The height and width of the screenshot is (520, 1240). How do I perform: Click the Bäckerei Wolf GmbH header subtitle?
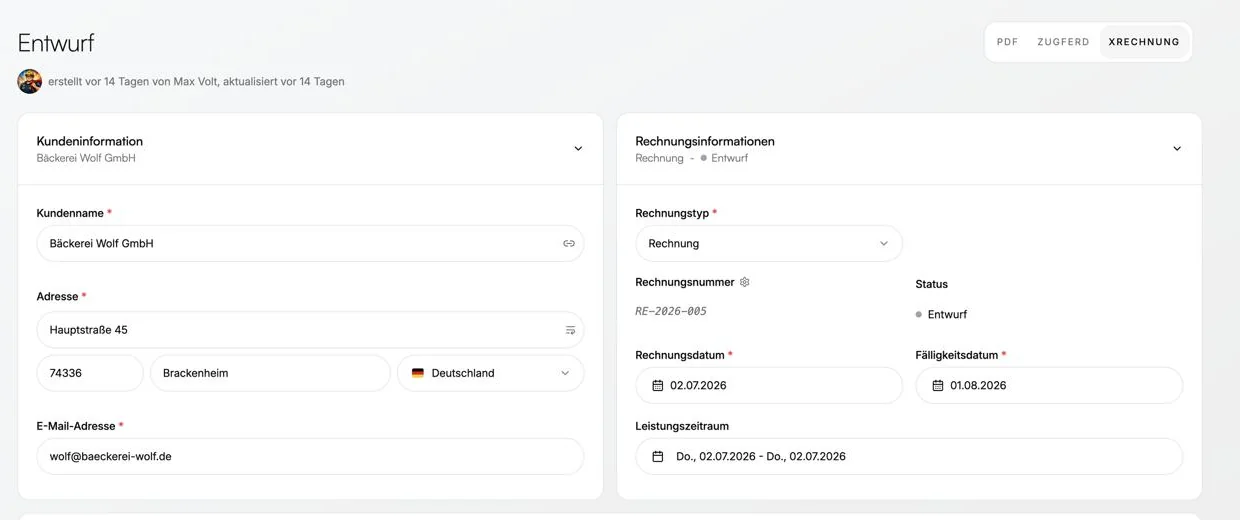pos(86,158)
